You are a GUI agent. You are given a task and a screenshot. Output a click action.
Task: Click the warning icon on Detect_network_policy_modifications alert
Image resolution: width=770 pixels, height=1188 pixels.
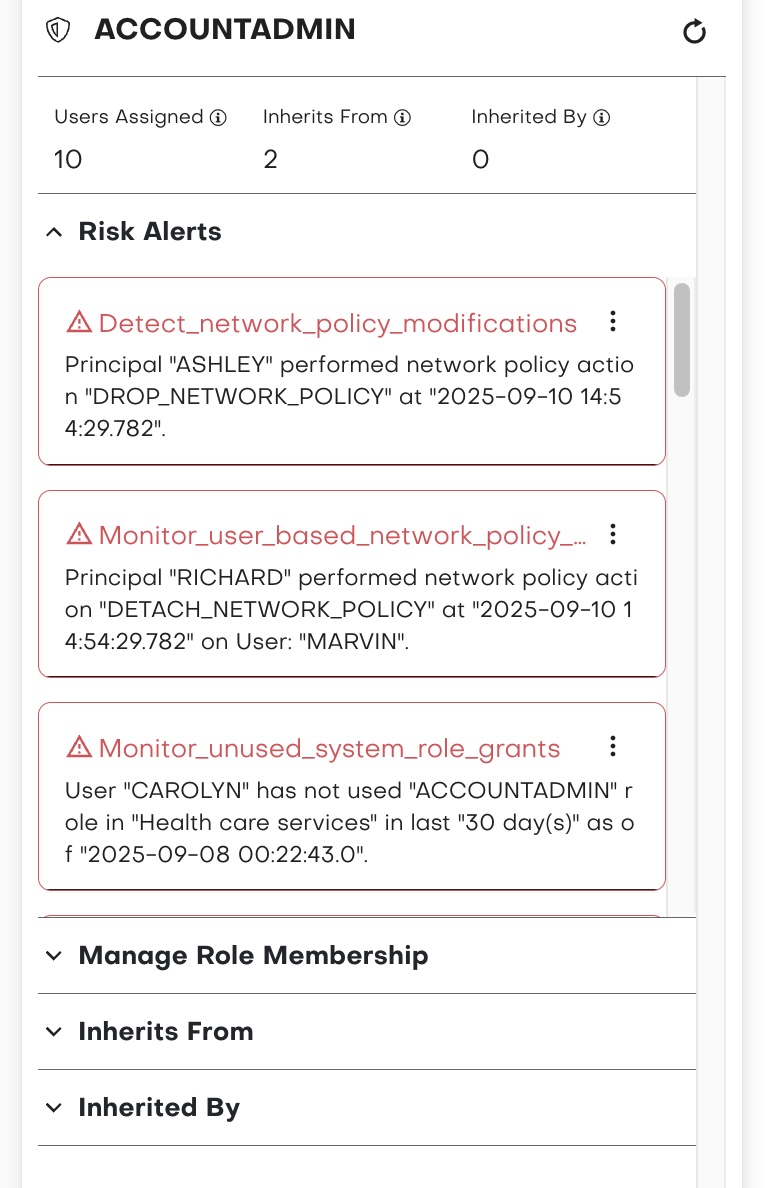(79, 322)
